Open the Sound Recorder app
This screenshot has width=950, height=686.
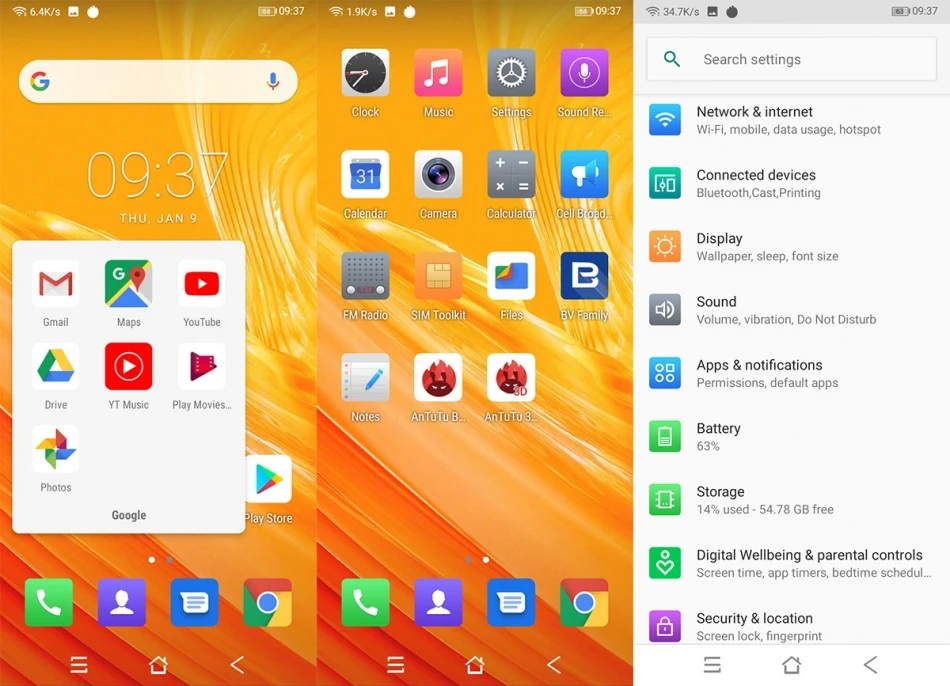584,73
